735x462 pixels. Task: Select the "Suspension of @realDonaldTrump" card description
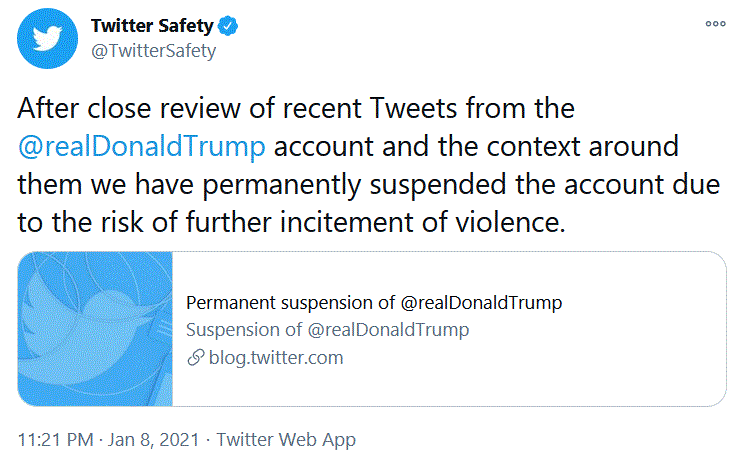click(x=328, y=329)
